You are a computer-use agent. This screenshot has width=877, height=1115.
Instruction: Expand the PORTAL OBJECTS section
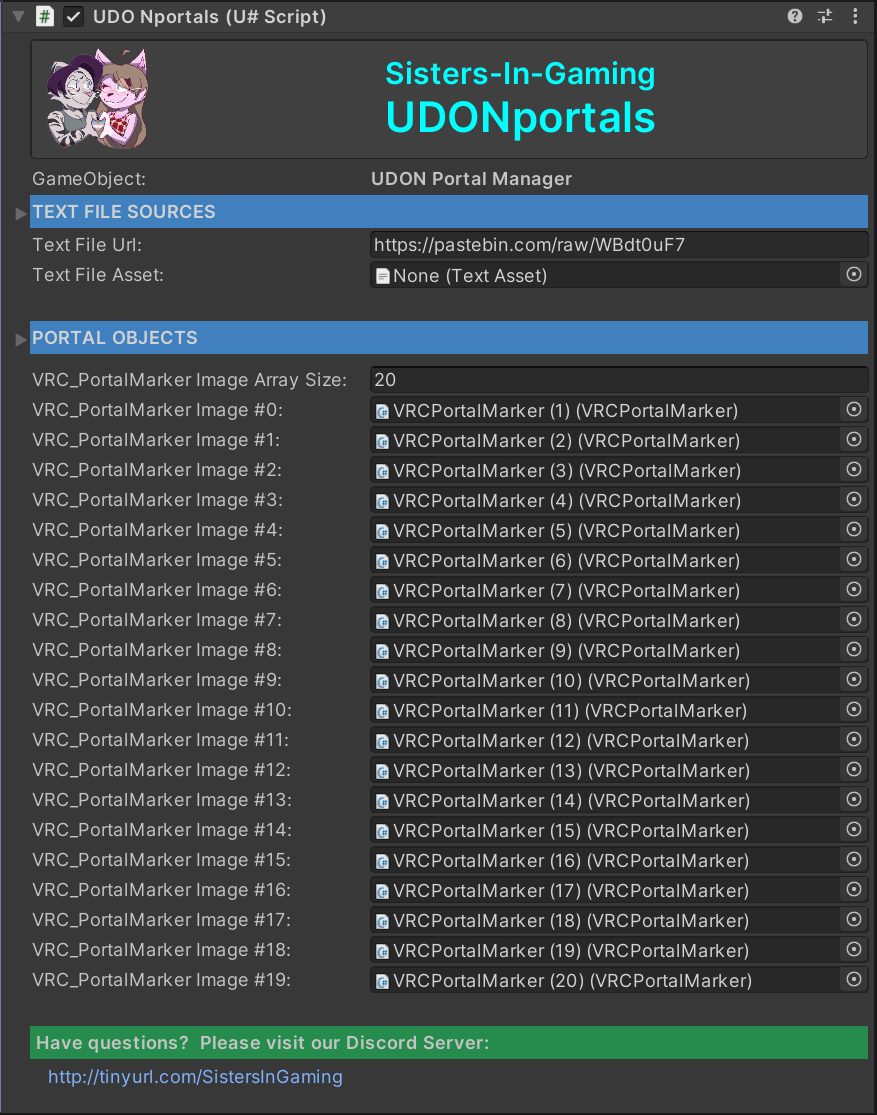pyautogui.click(x=20, y=338)
